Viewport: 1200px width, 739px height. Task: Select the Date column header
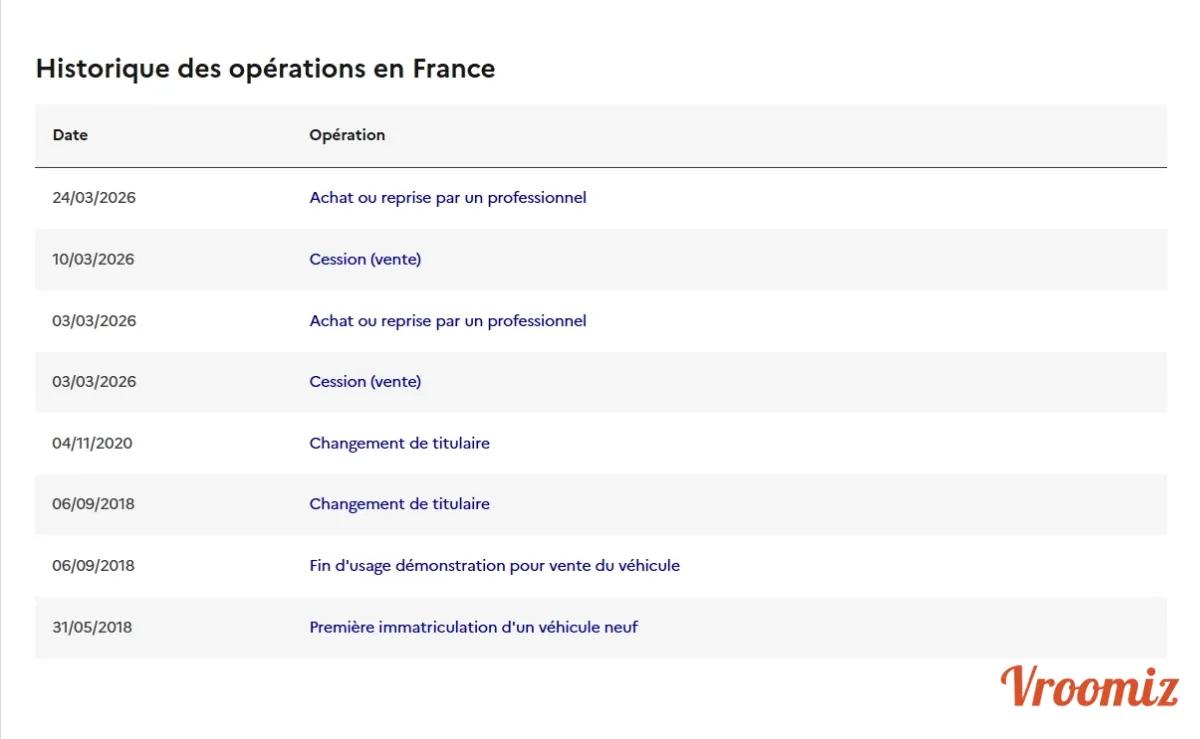coord(70,135)
